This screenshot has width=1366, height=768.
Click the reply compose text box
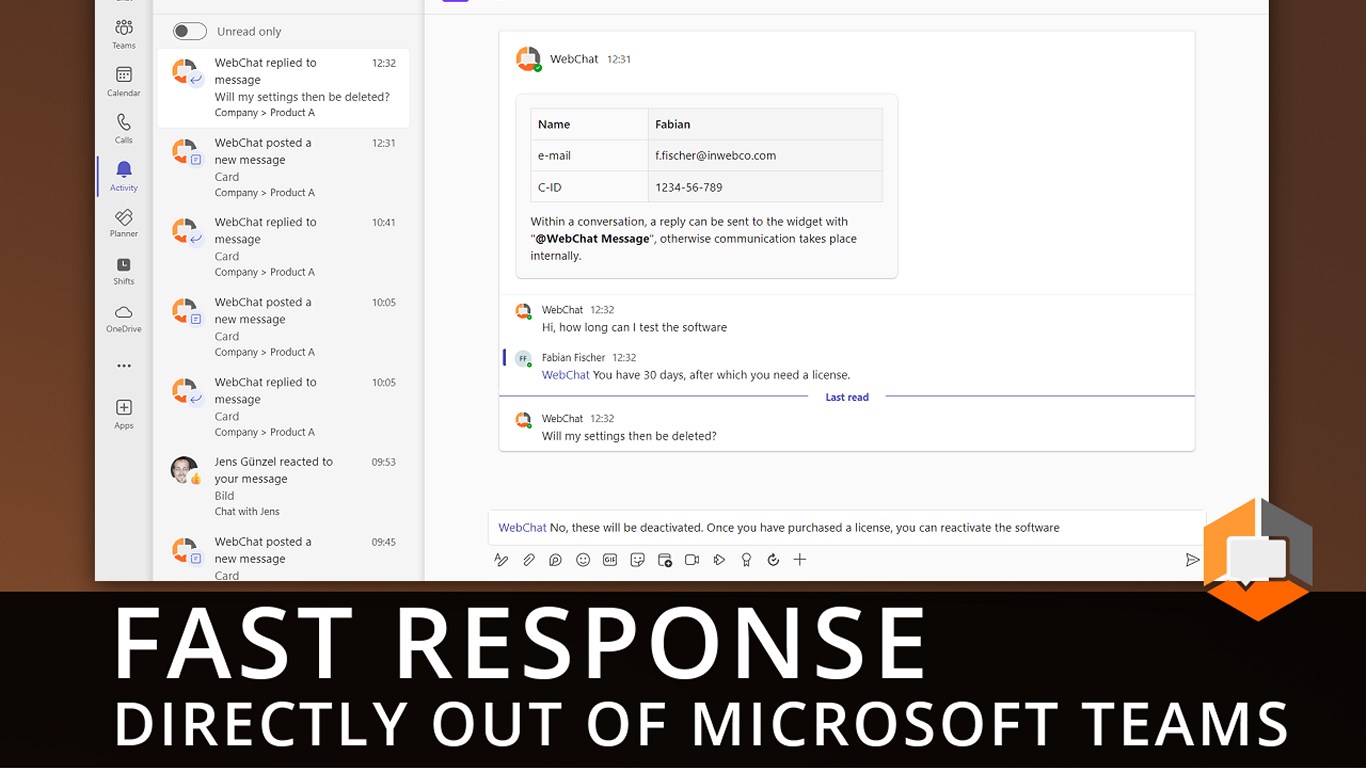[x=846, y=528]
